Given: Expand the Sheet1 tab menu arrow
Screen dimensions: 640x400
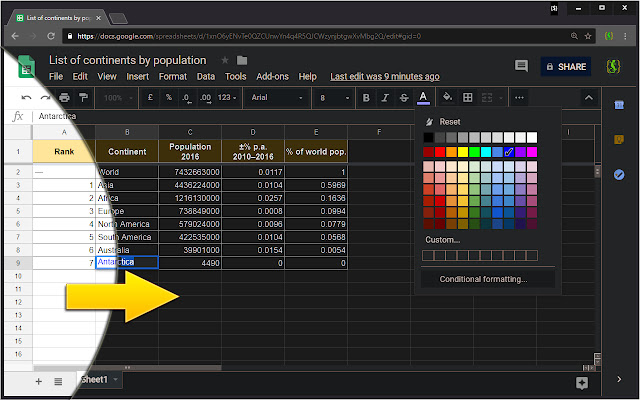Looking at the screenshot, I should click(116, 381).
